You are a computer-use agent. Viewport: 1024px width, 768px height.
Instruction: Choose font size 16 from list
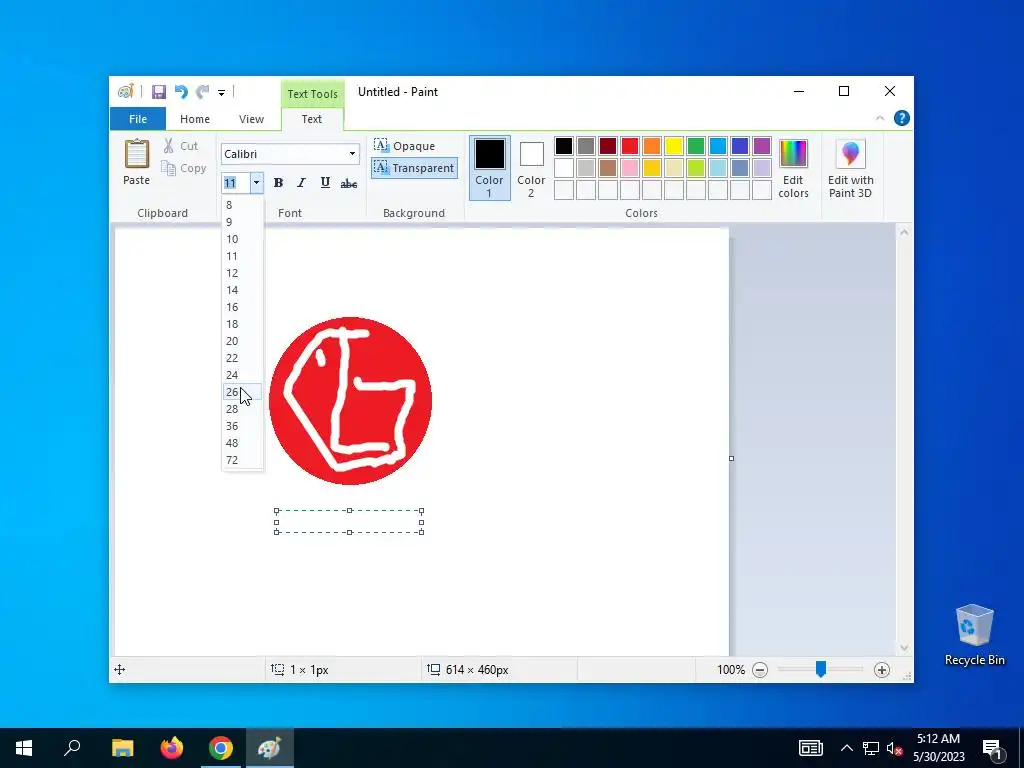(242, 307)
